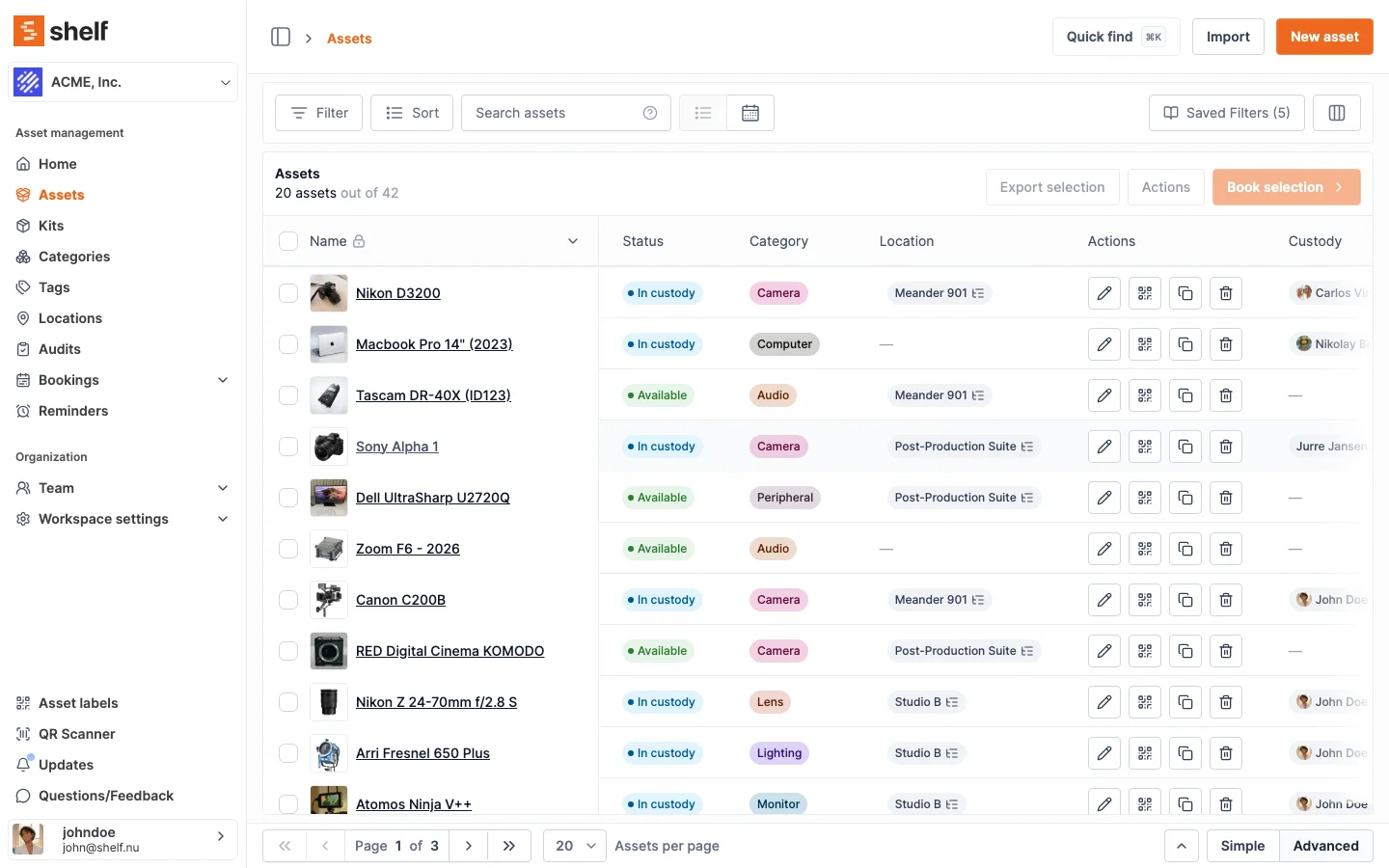1389x868 pixels.
Task: Select the Macbook Pro 14" row checkbox
Action: [x=287, y=344]
